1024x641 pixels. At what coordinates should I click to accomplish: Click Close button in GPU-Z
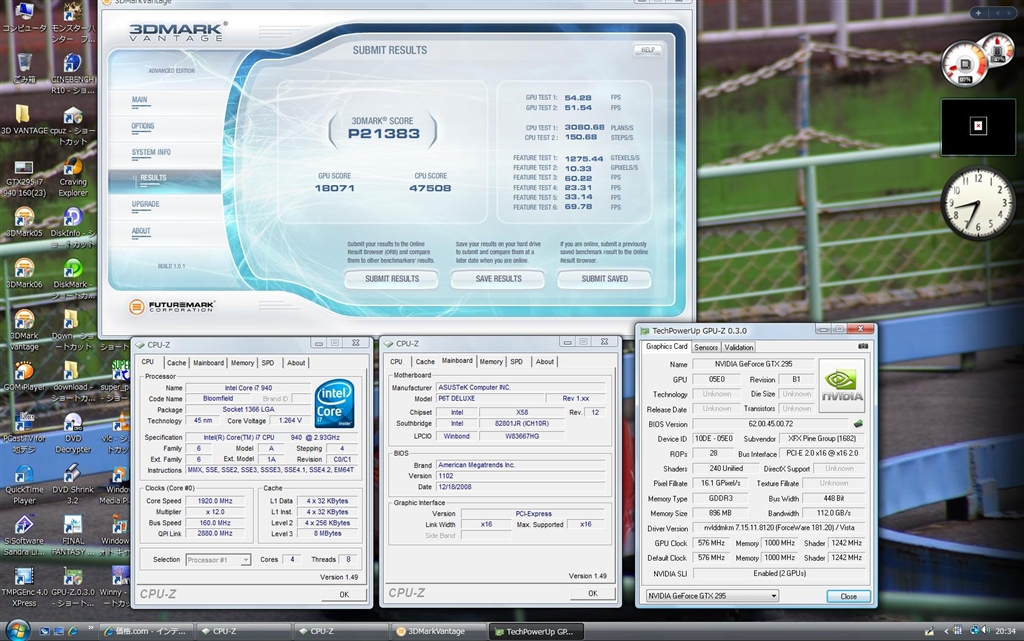(848, 597)
